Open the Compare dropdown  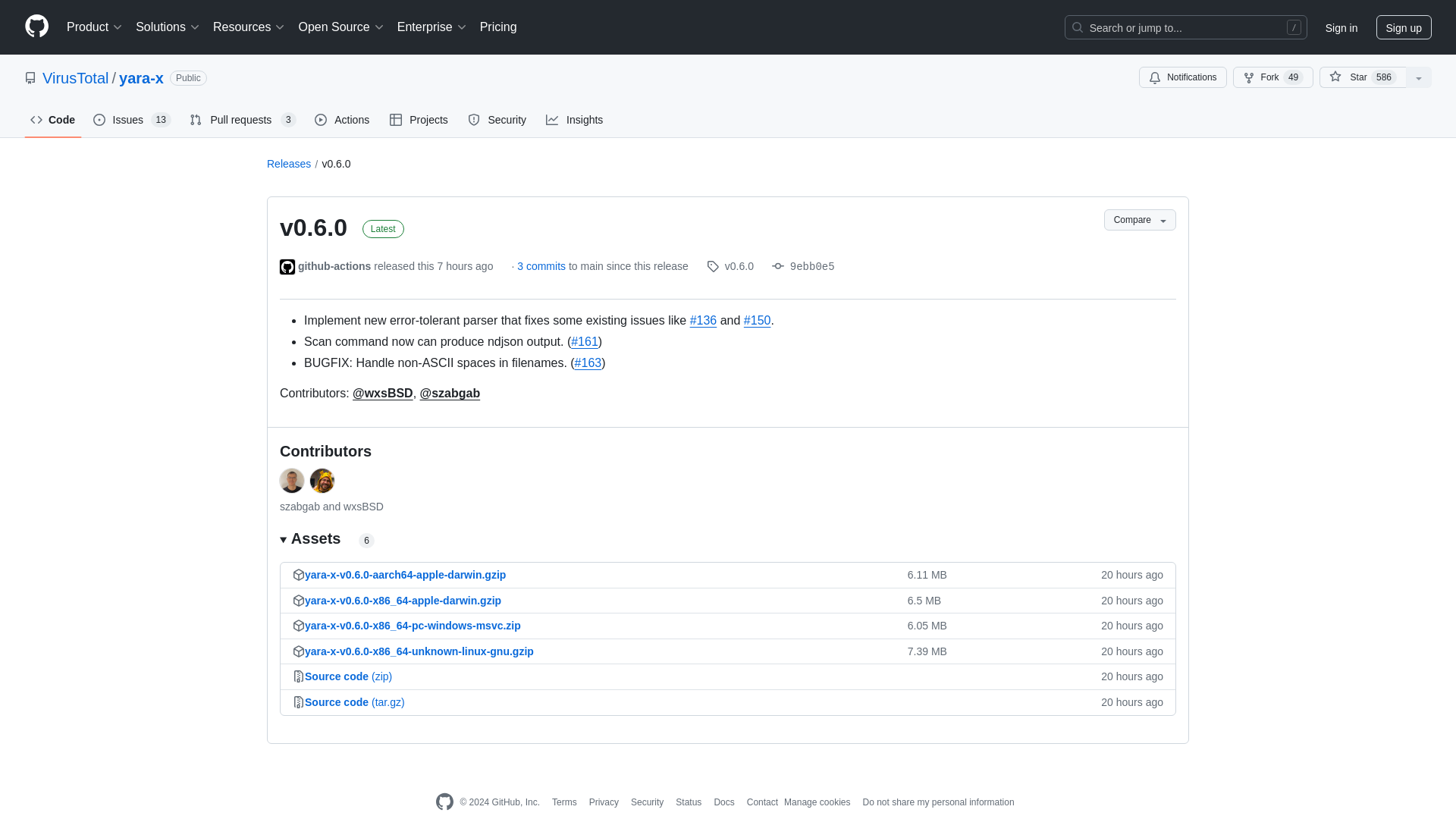[x=1140, y=220]
